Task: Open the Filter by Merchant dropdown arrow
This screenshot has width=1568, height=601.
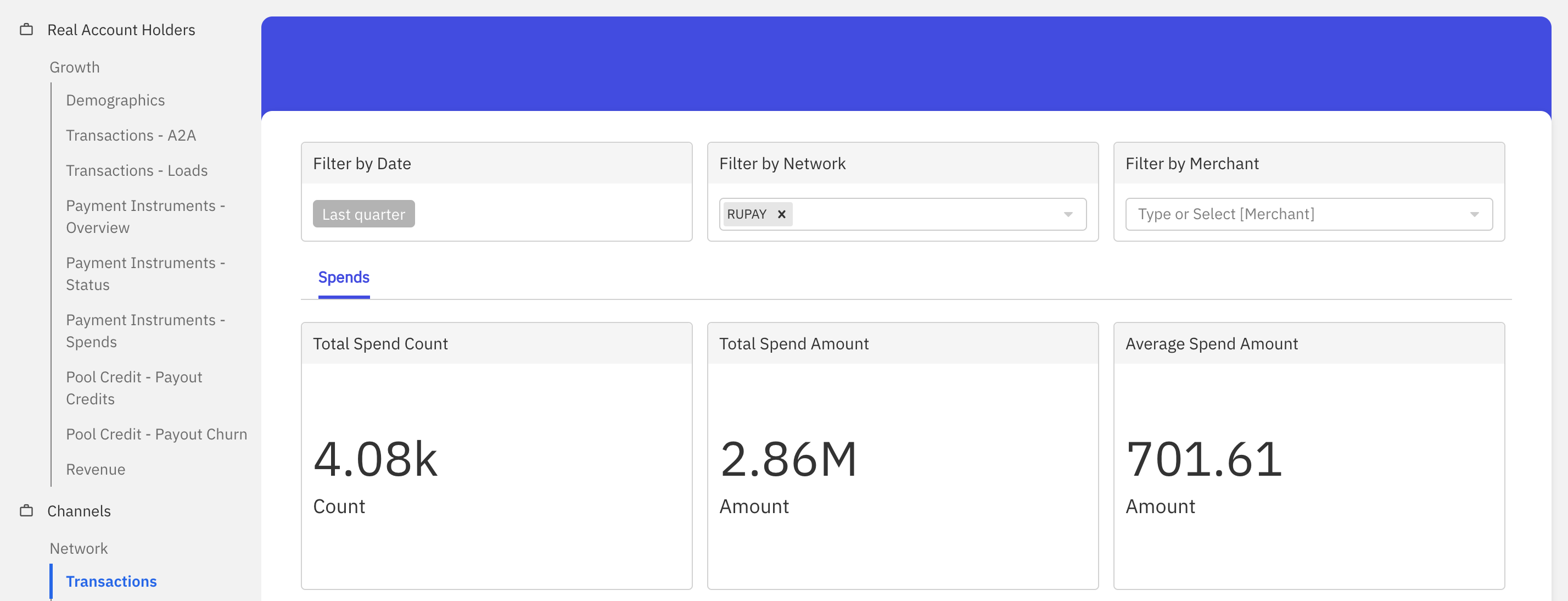Action: pos(1474,214)
